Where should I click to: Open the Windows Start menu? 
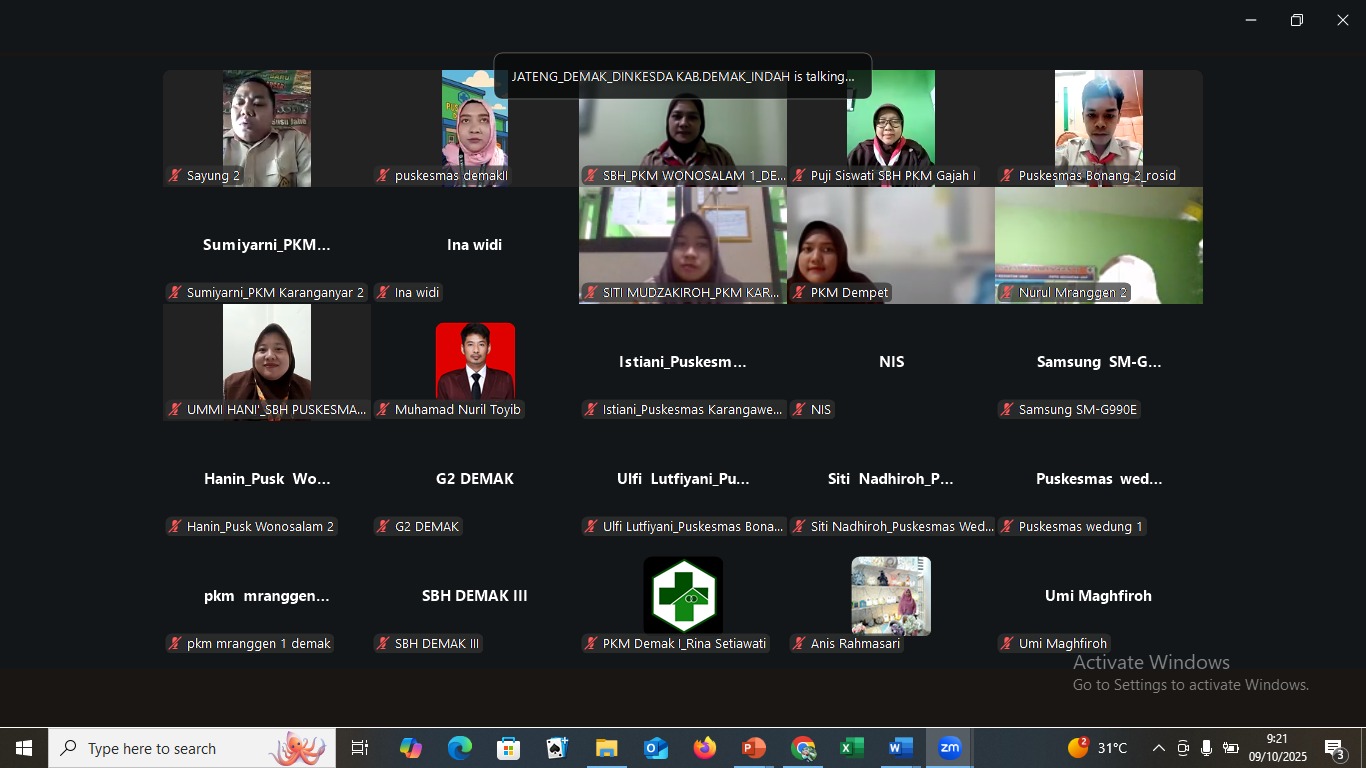pyautogui.click(x=24, y=748)
